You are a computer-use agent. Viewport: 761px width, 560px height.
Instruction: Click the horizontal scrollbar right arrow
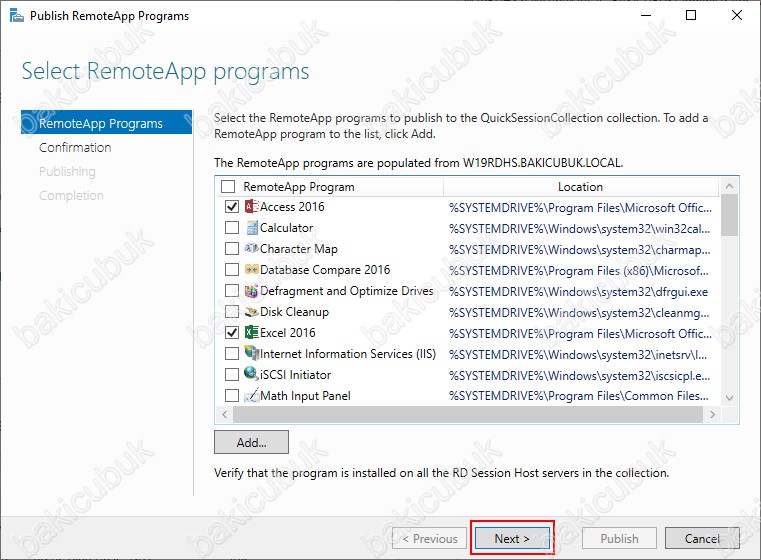pyautogui.click(x=712, y=414)
